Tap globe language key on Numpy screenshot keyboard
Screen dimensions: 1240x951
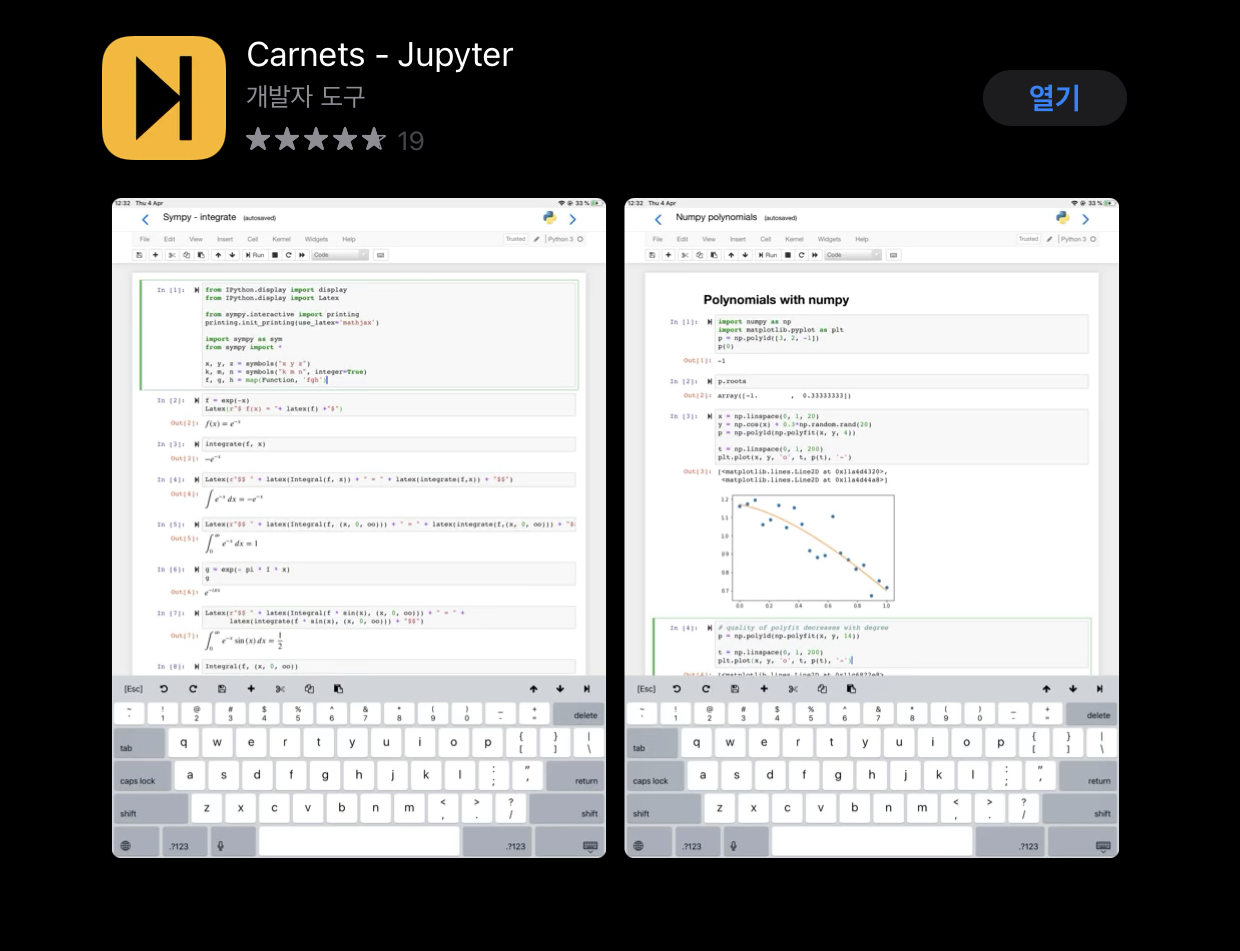649,842
